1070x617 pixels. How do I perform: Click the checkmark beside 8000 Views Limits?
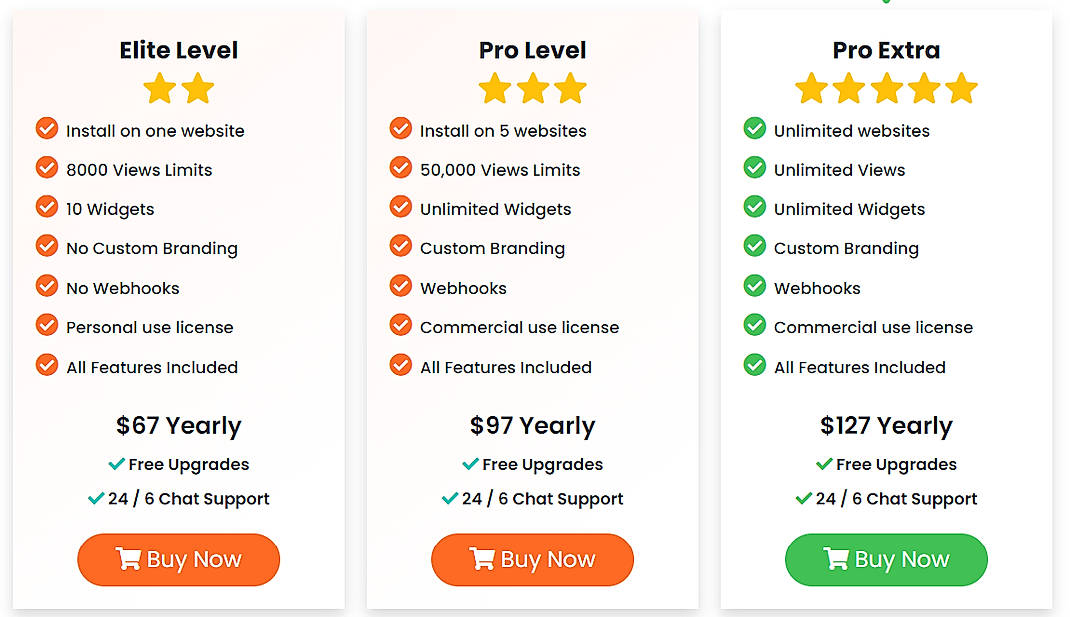pos(46,169)
